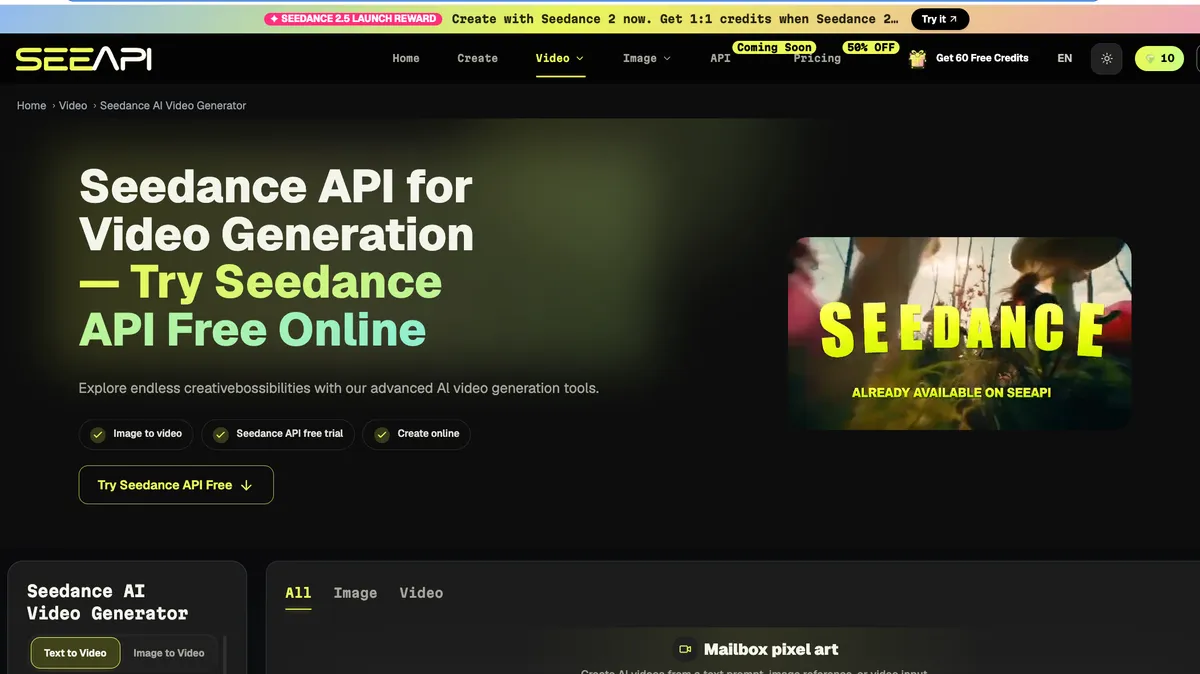Expand the Image dropdown in navbar
The image size is (1200, 674).
tap(647, 58)
